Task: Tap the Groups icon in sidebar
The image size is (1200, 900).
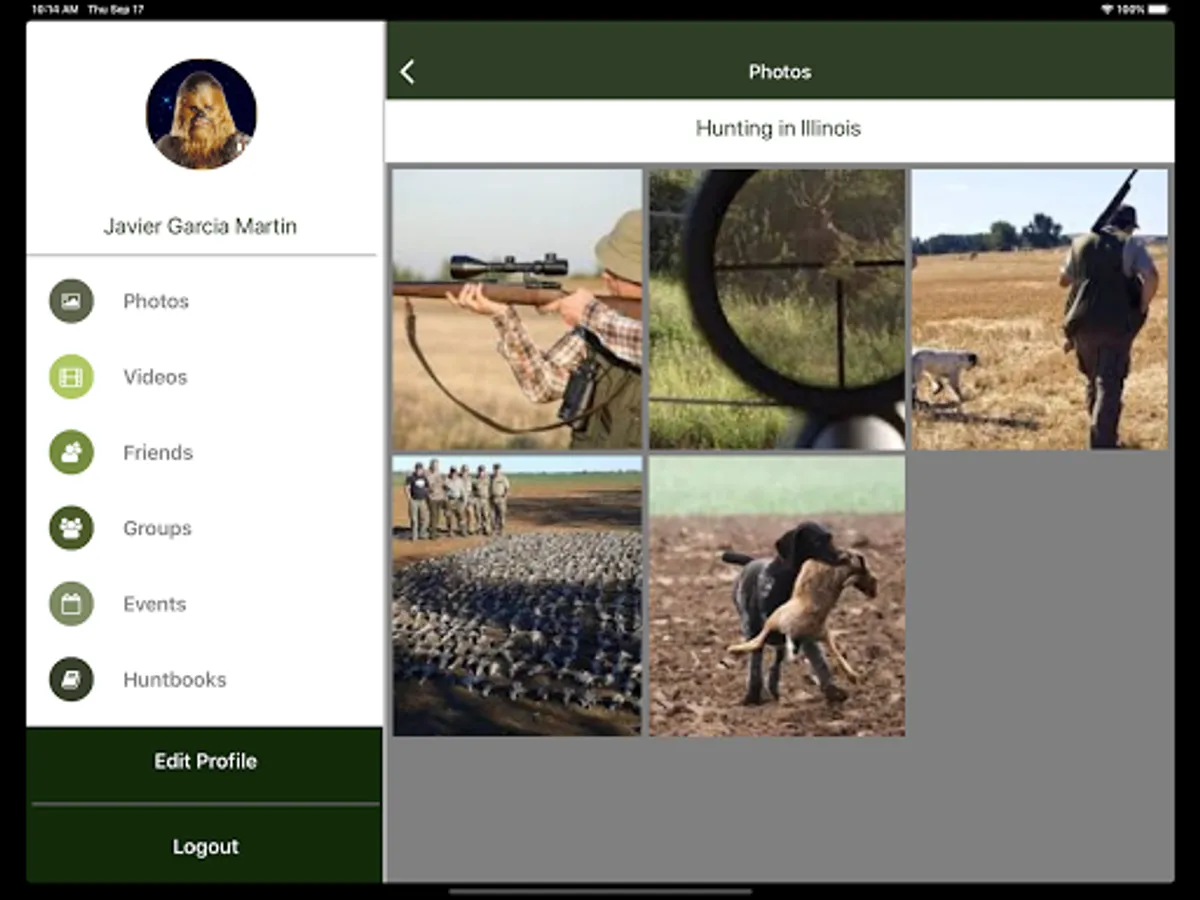Action: tap(71, 528)
